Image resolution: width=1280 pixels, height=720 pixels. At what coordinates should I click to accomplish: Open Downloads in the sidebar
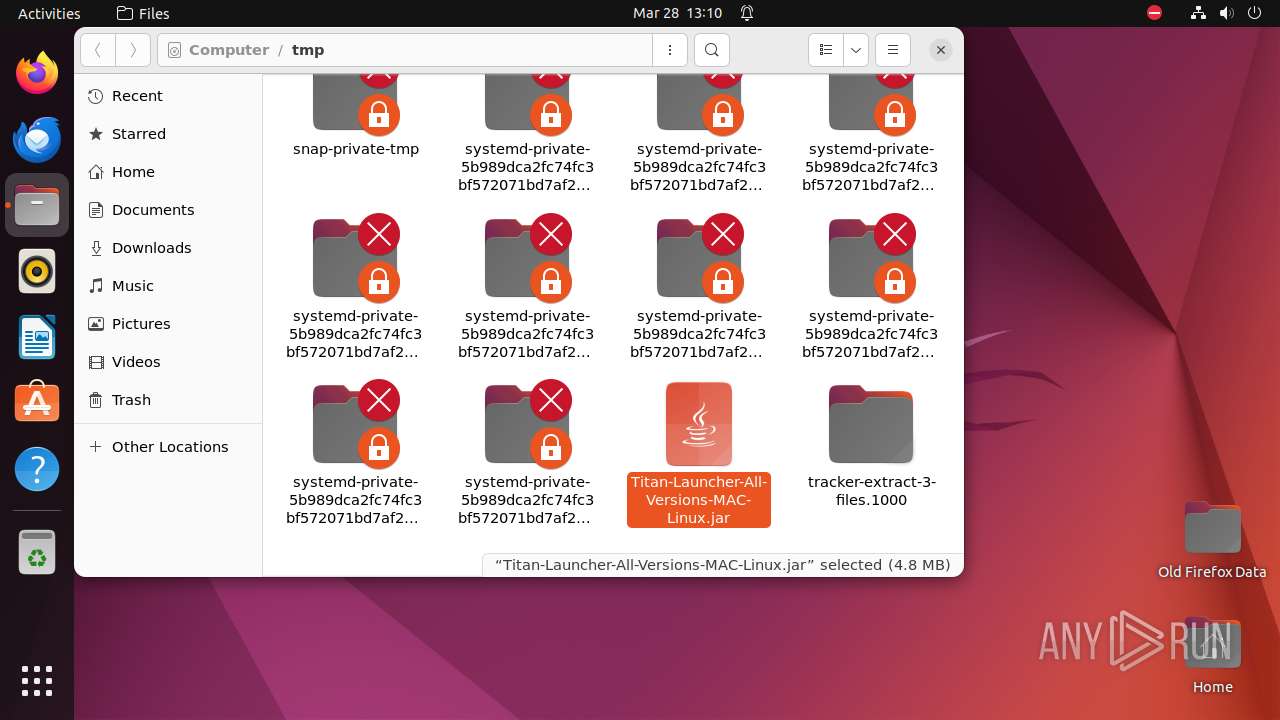(168, 248)
